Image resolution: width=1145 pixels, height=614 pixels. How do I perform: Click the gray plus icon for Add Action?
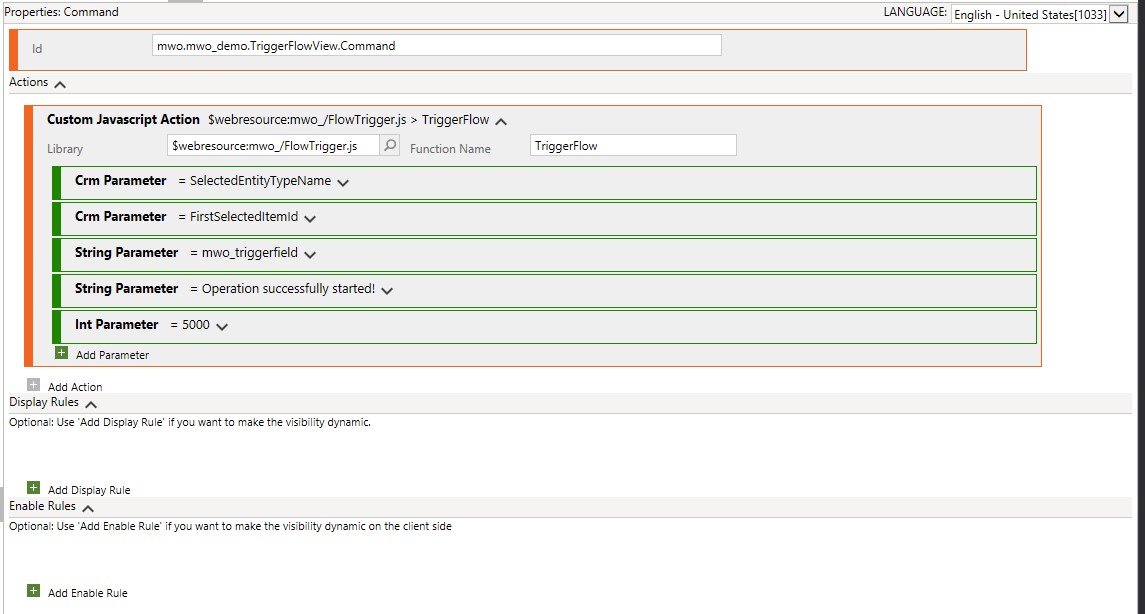pyautogui.click(x=34, y=385)
